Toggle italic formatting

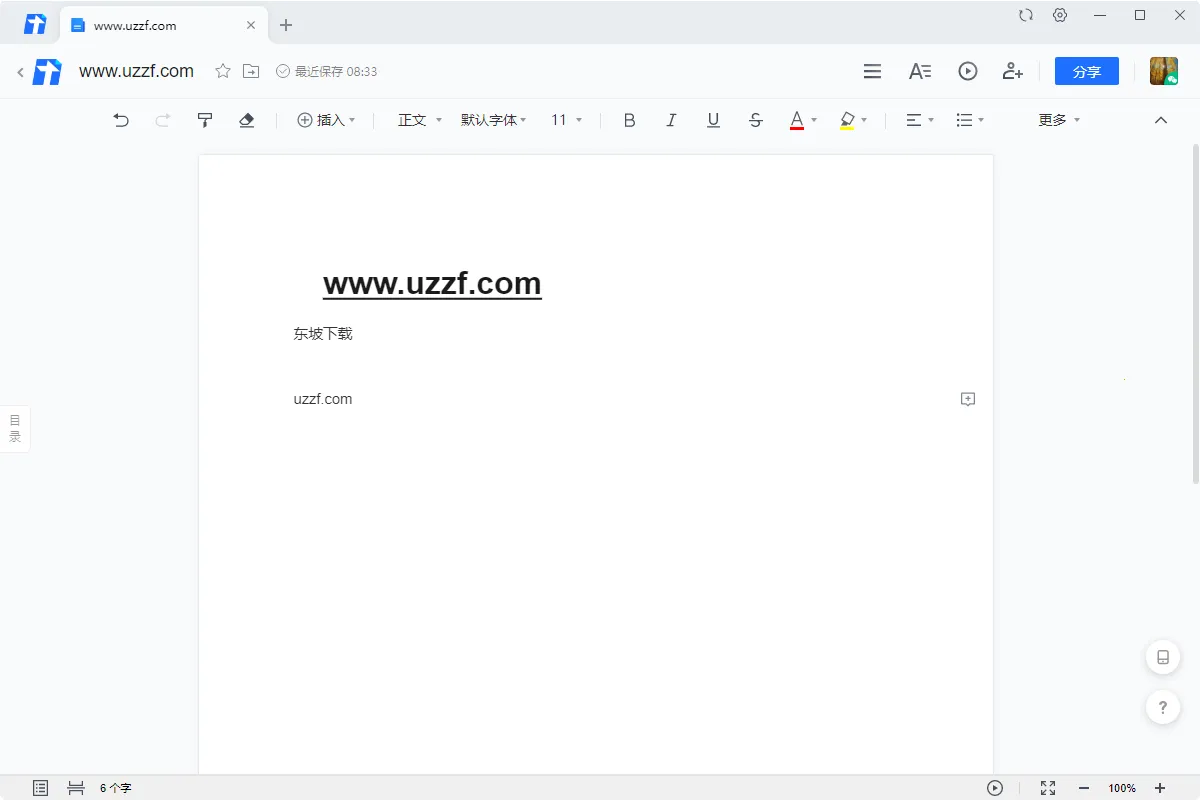(671, 120)
